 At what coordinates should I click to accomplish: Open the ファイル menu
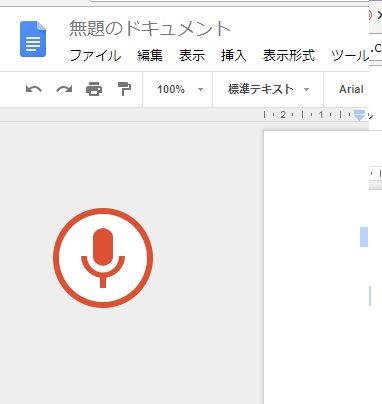coord(95,55)
